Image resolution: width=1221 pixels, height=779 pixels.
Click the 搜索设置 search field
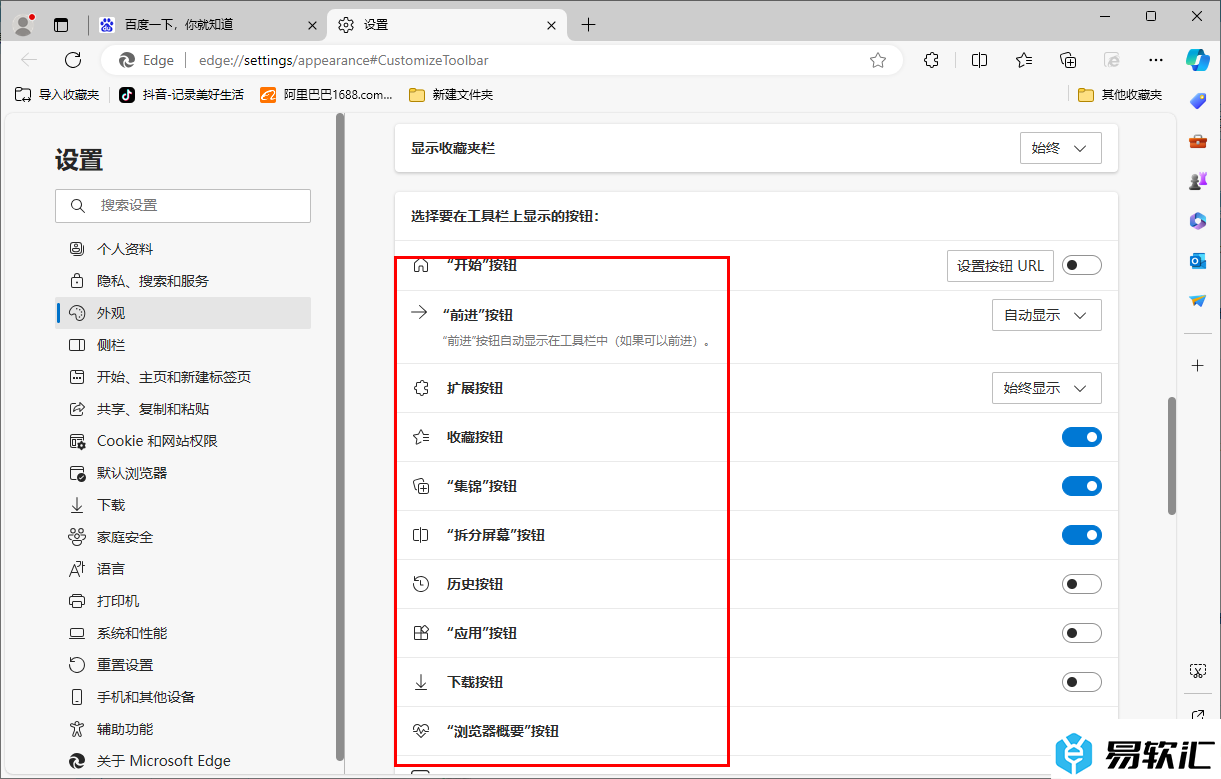point(183,205)
